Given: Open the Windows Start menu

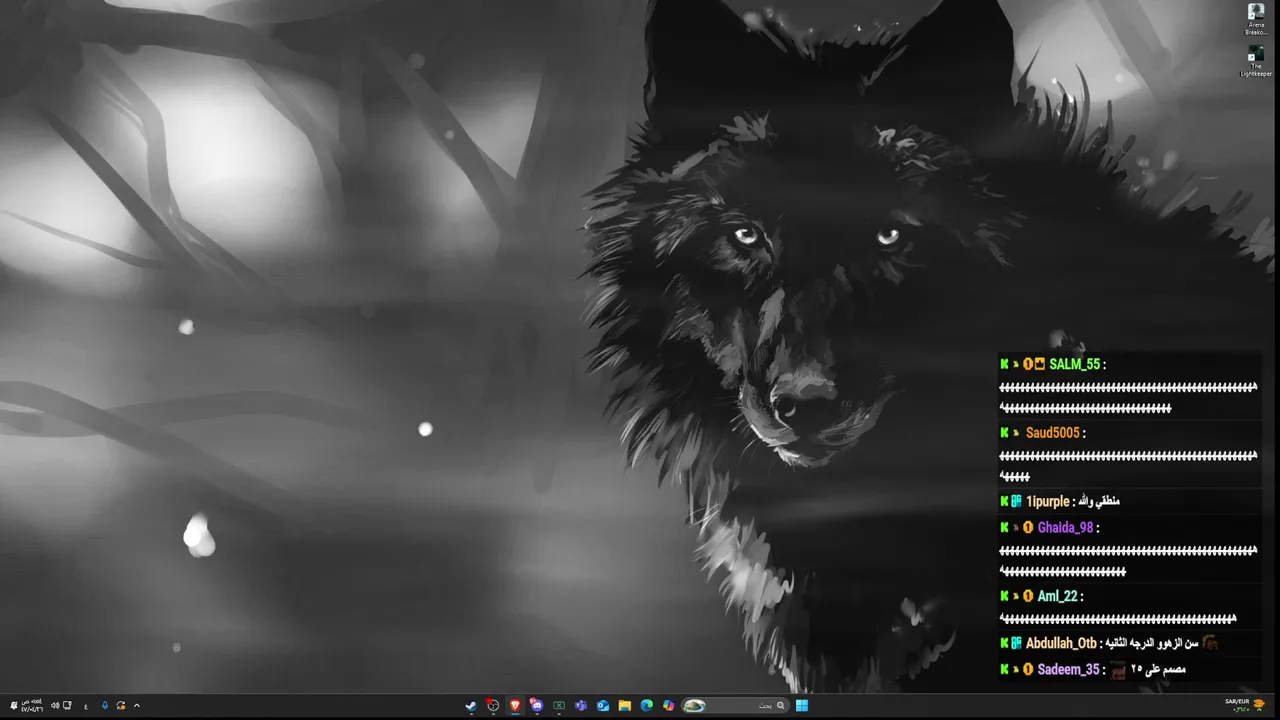Looking at the screenshot, I should click(802, 706).
